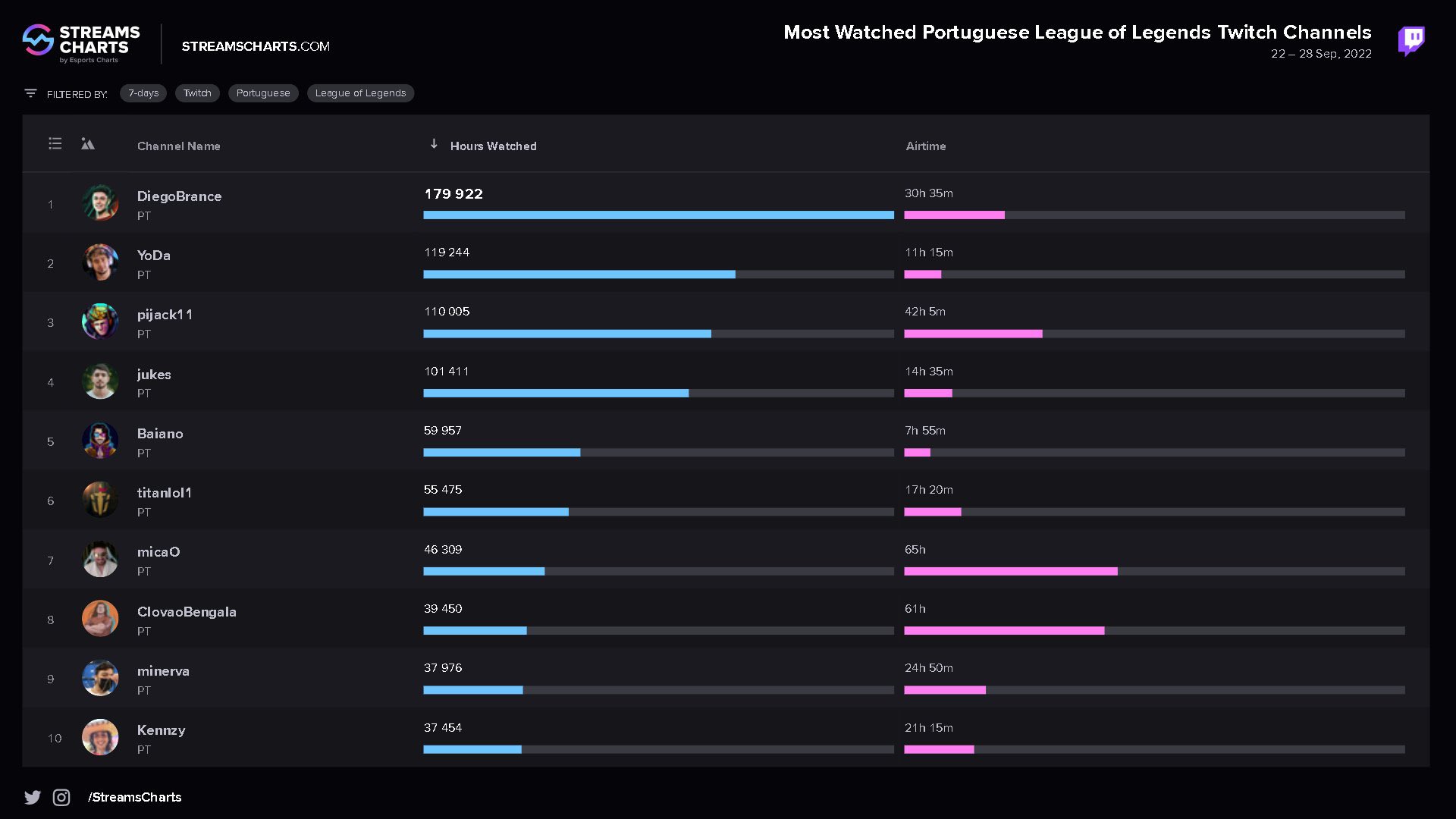Click the filter/sort icon top left
This screenshot has height=819, width=1456.
click(x=31, y=92)
